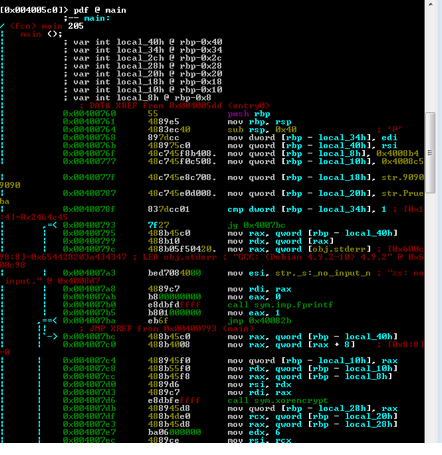Click address 0x00400768
442x455 pixels.
point(89,138)
